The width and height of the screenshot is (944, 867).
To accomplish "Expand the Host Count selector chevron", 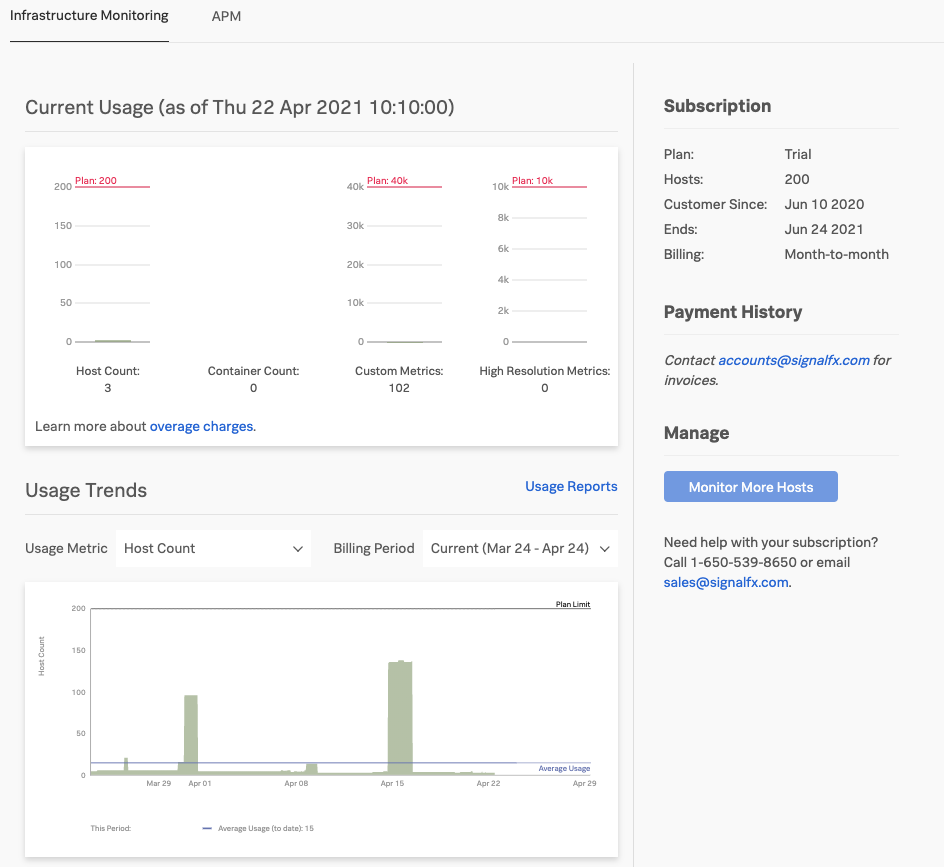I will (x=297, y=548).
